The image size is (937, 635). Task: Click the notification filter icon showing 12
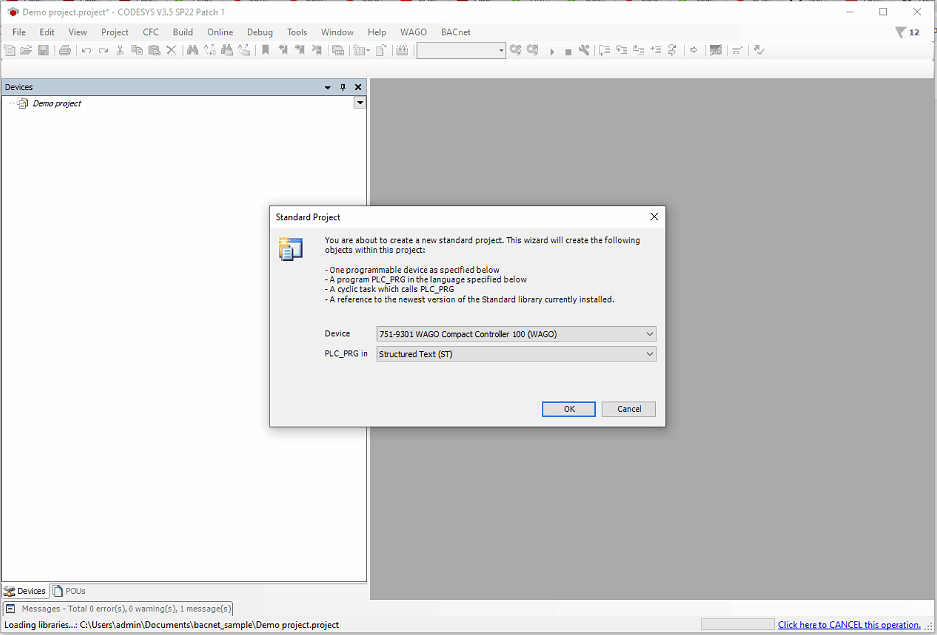point(907,32)
